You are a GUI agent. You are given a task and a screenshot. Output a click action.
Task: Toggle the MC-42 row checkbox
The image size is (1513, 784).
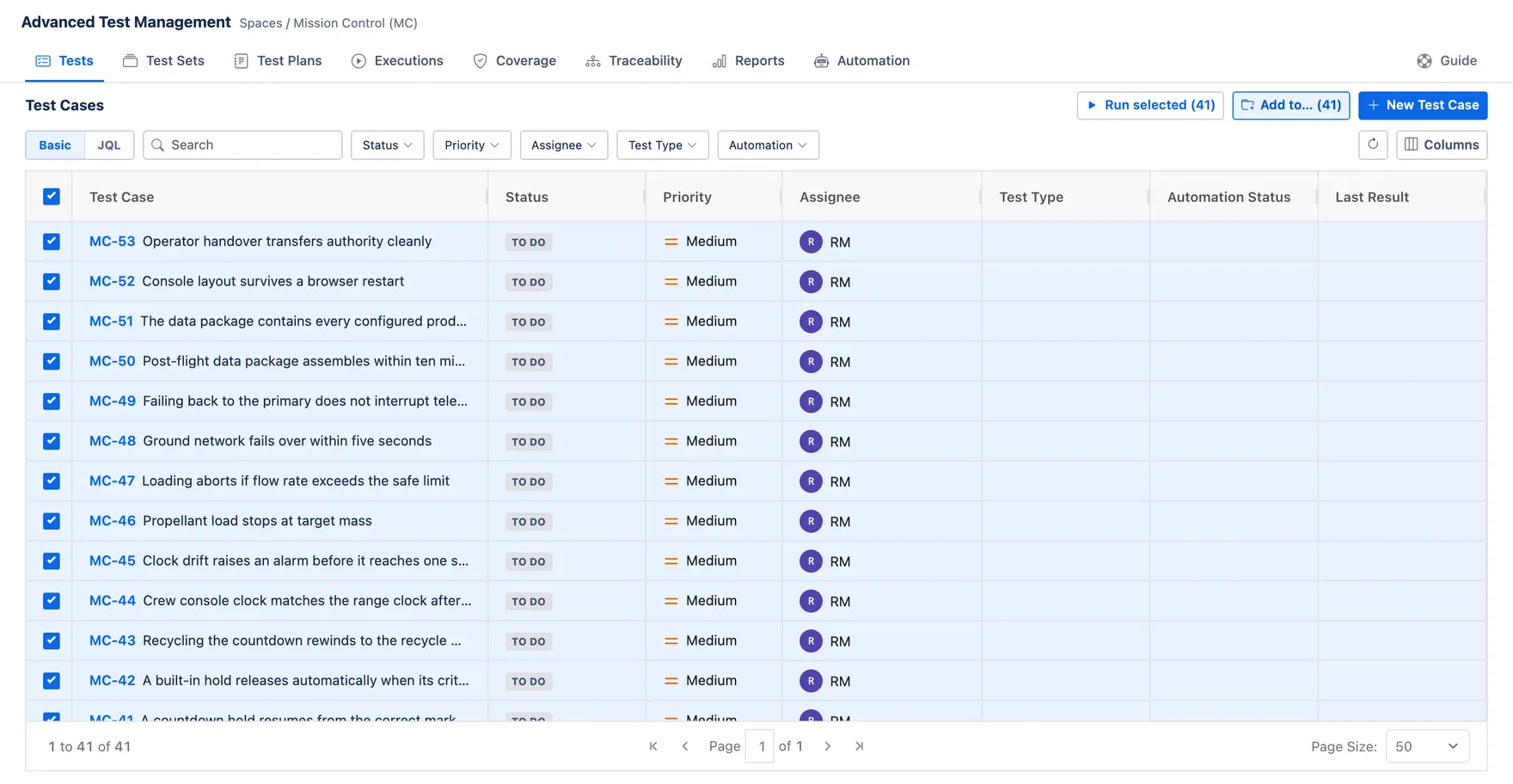click(x=52, y=681)
